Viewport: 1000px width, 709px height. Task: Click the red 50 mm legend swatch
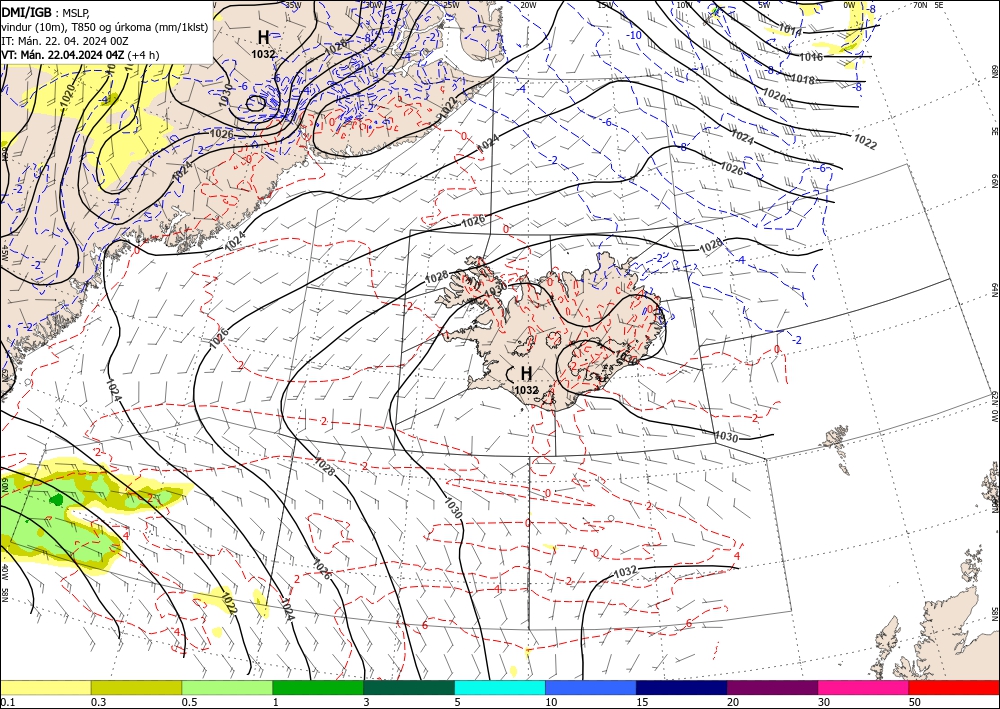tap(954, 687)
